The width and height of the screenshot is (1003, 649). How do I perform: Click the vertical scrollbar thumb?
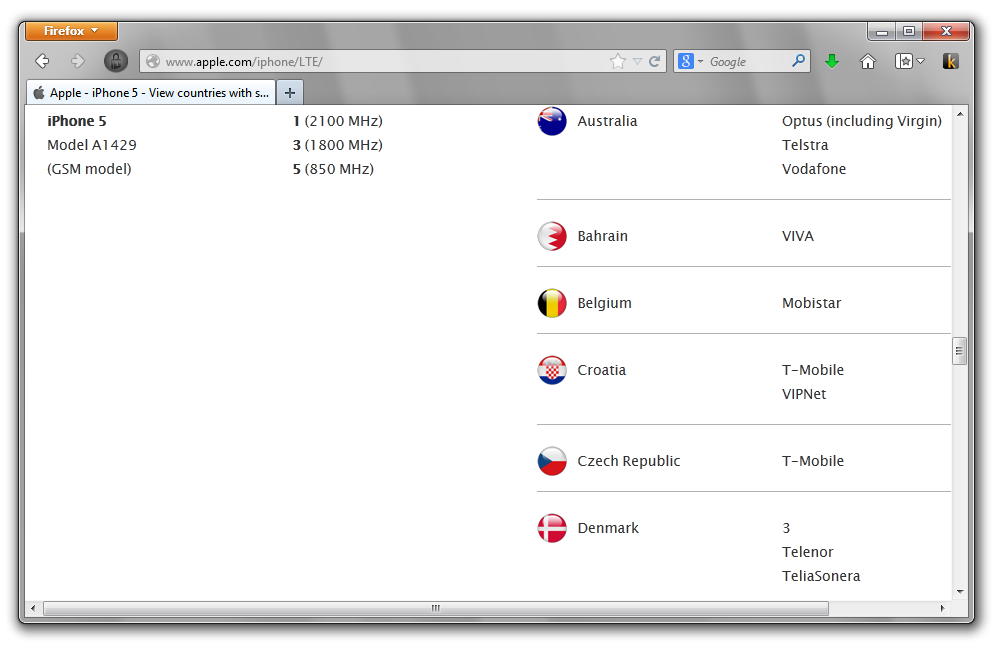[x=959, y=350]
